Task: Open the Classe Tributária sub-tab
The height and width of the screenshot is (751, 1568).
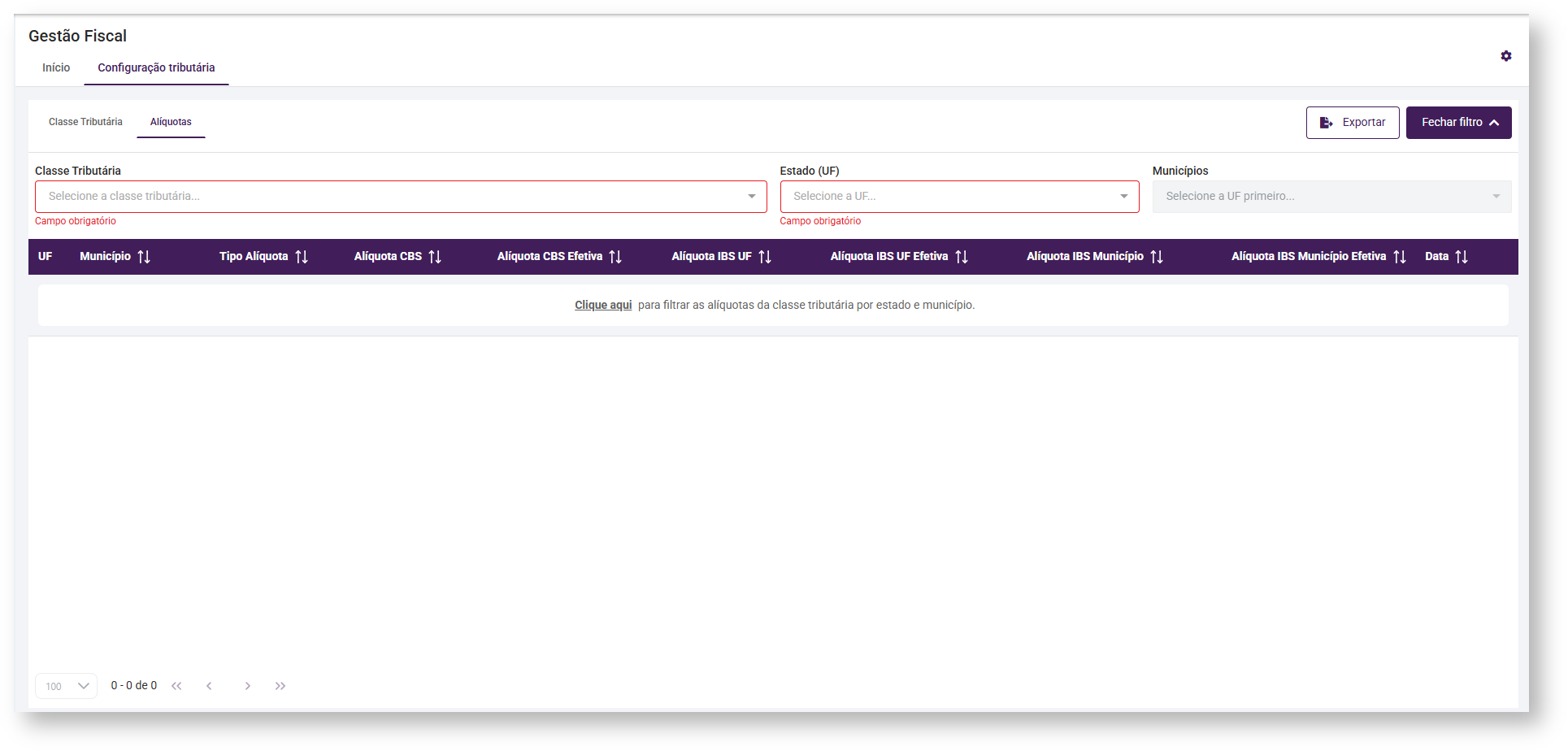Action: (x=85, y=122)
